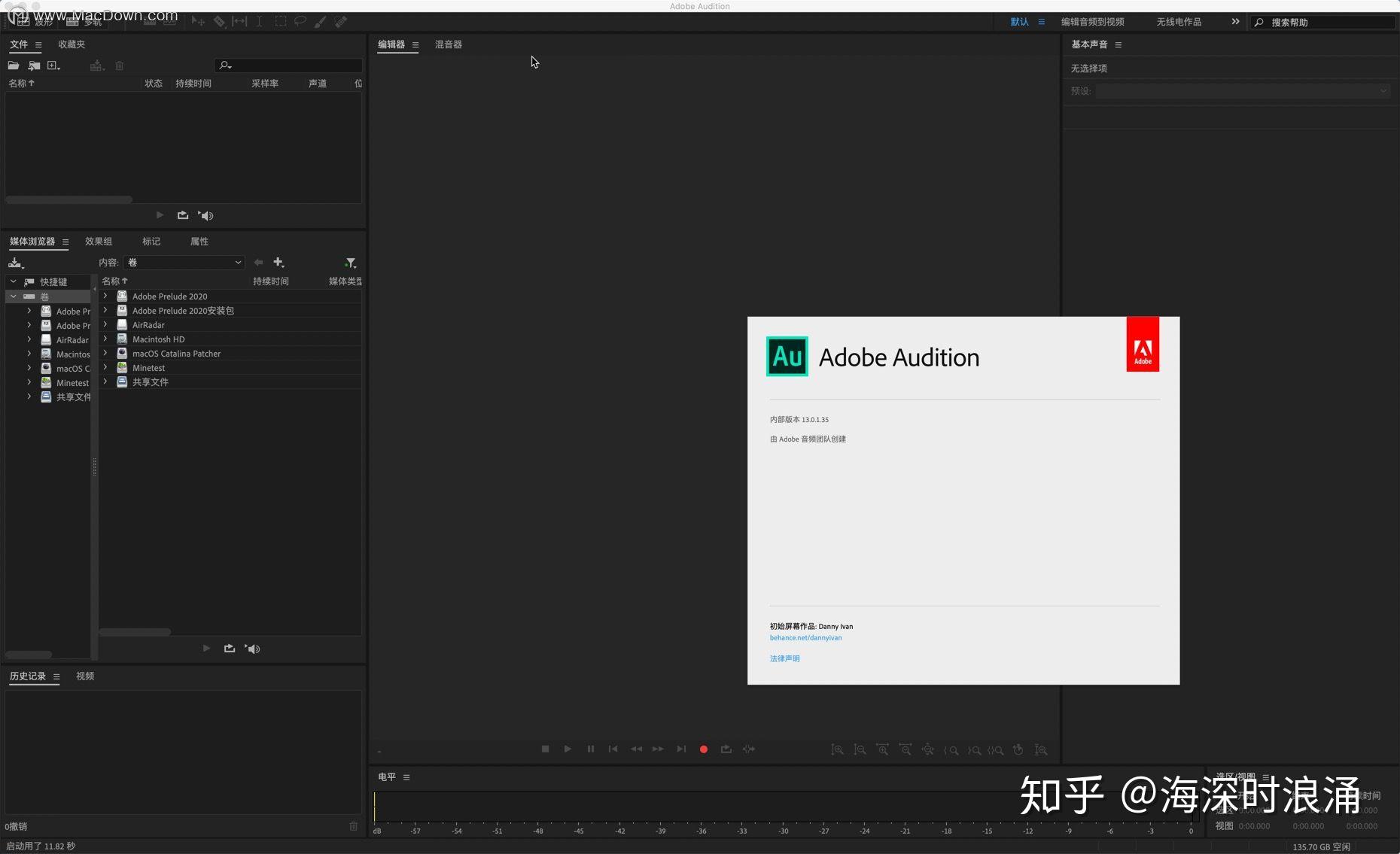Toggle loop playback in the transport bar
The width and height of the screenshot is (1400, 854).
[x=726, y=749]
